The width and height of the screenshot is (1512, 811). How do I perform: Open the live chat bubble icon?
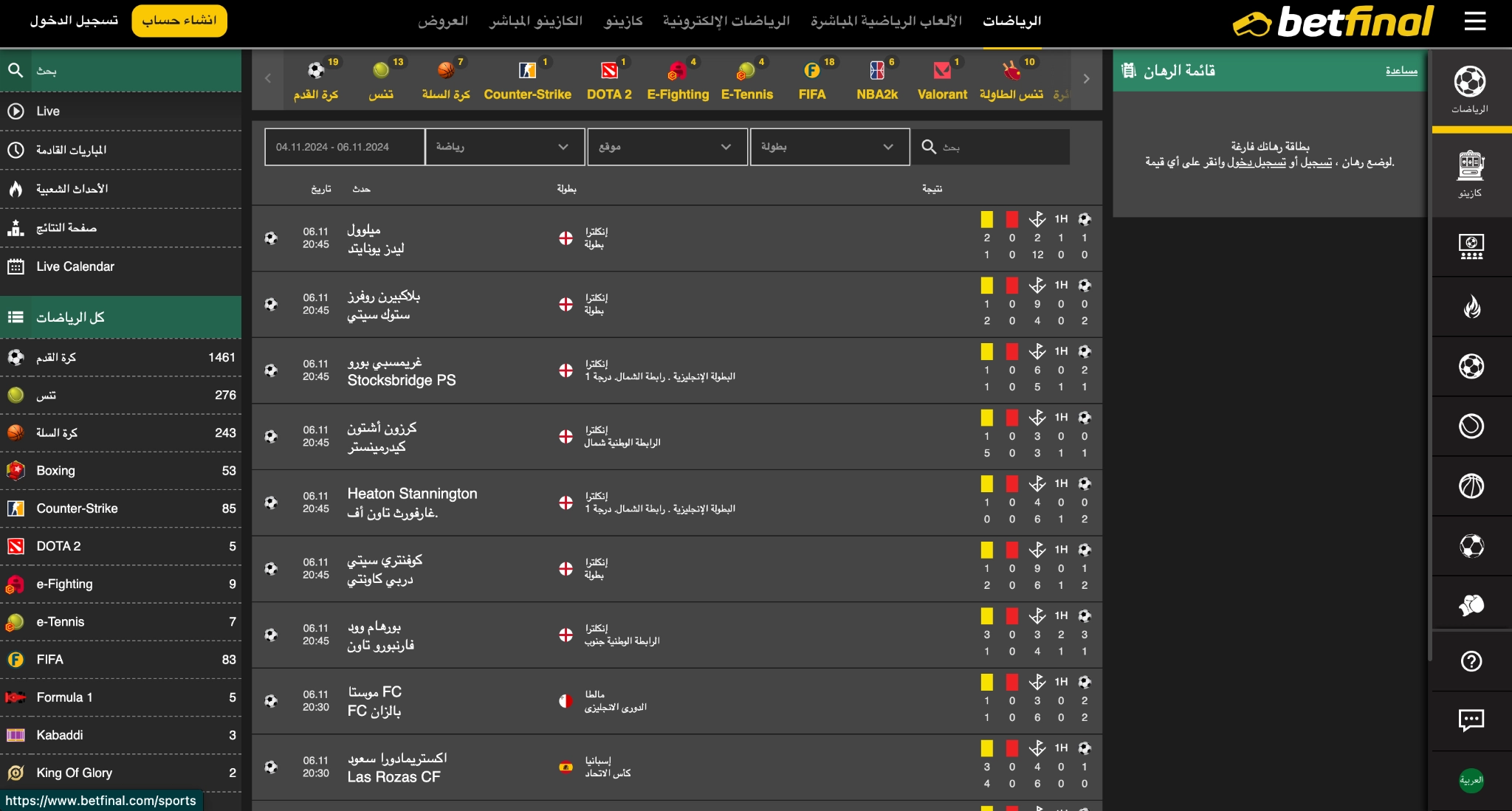pos(1471,720)
